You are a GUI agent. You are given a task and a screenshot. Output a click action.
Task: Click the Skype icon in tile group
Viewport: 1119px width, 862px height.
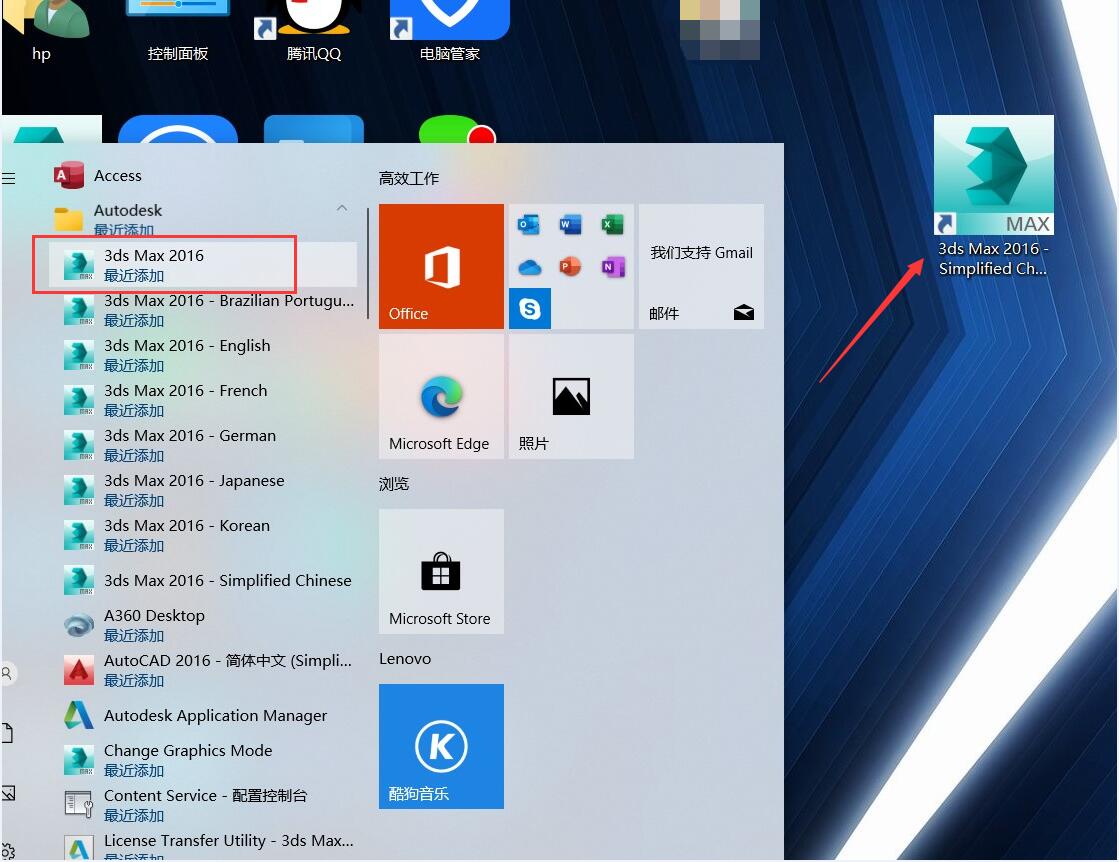[x=530, y=309]
